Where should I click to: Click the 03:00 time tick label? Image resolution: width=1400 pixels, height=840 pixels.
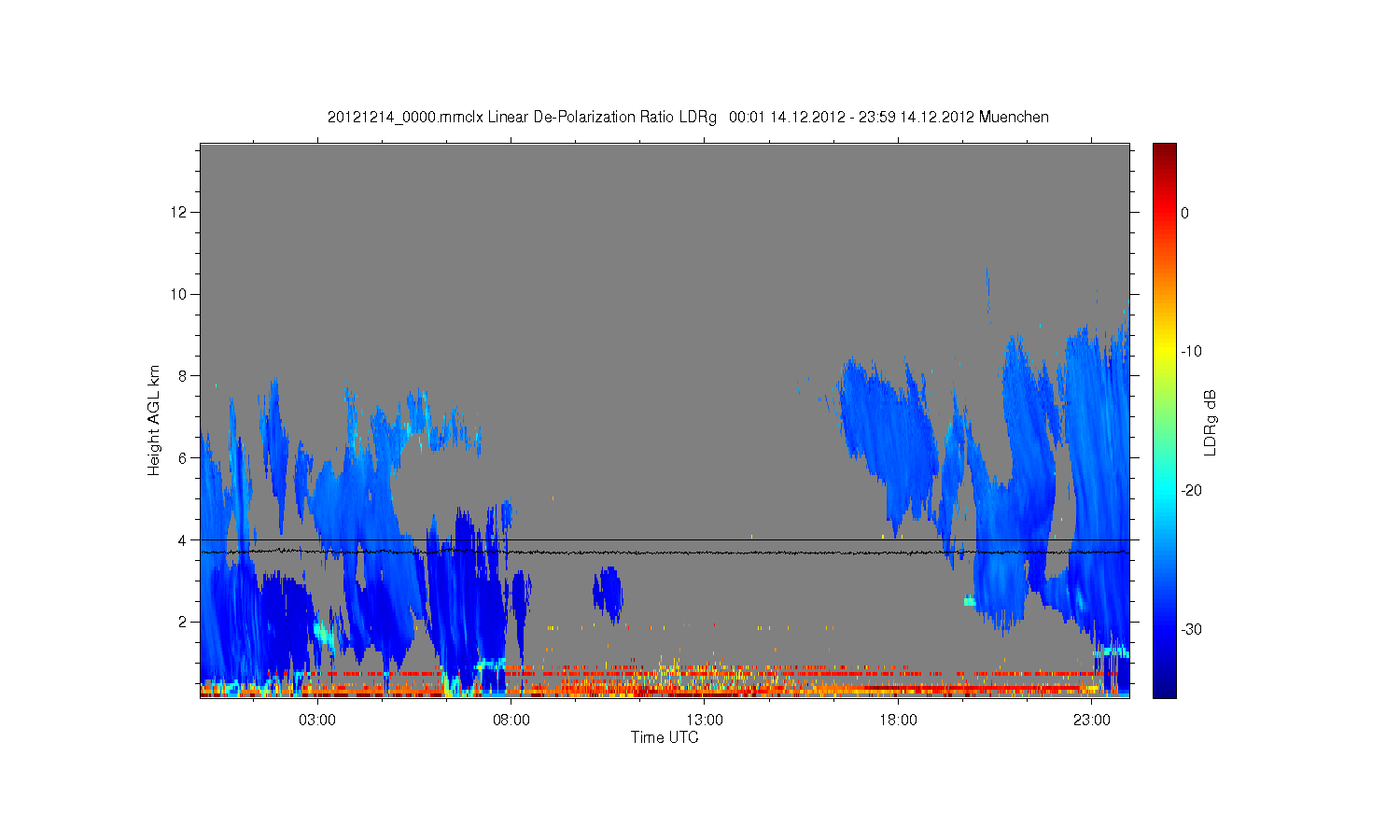coord(317,721)
